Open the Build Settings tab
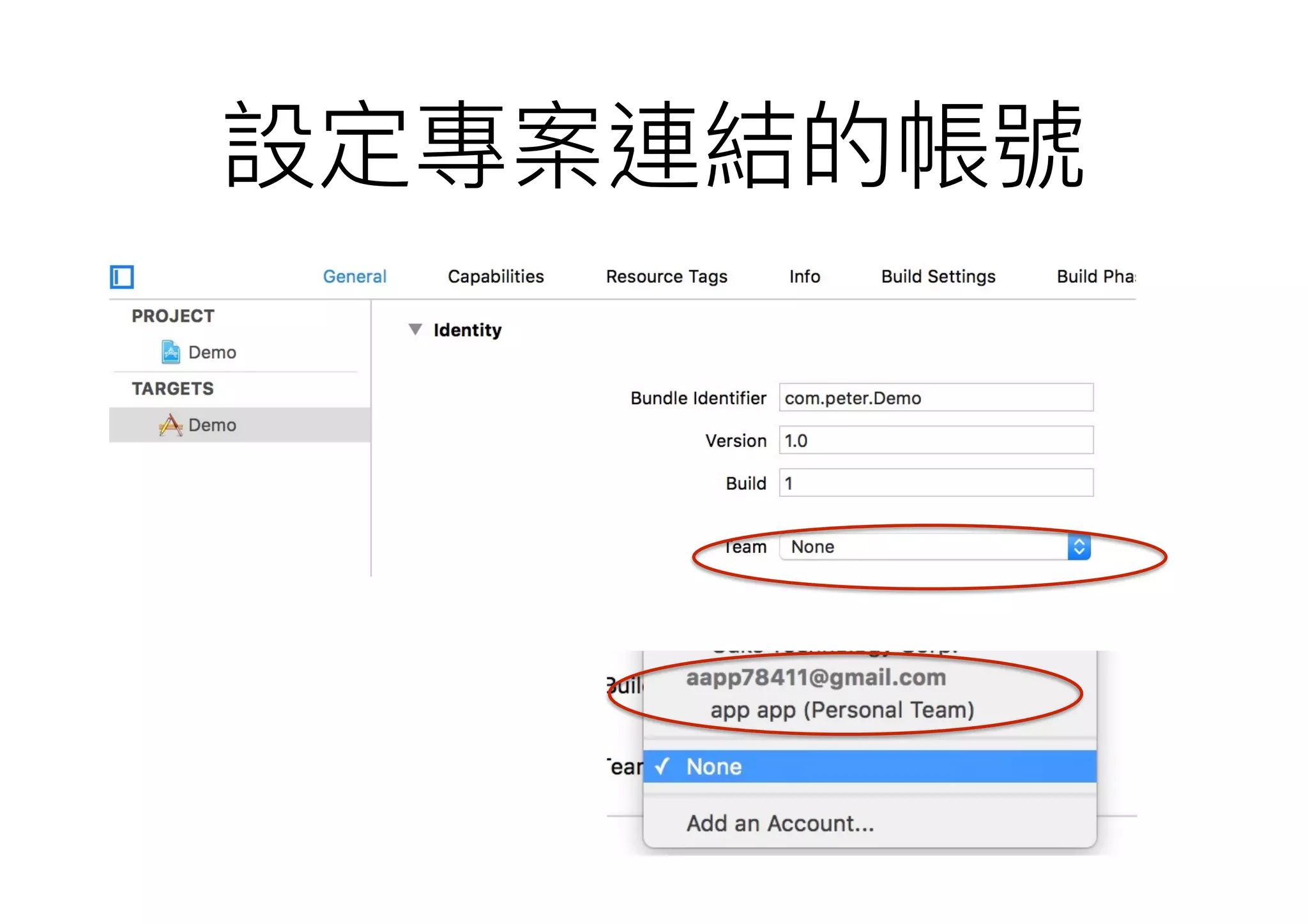The image size is (1308, 924). [938, 276]
